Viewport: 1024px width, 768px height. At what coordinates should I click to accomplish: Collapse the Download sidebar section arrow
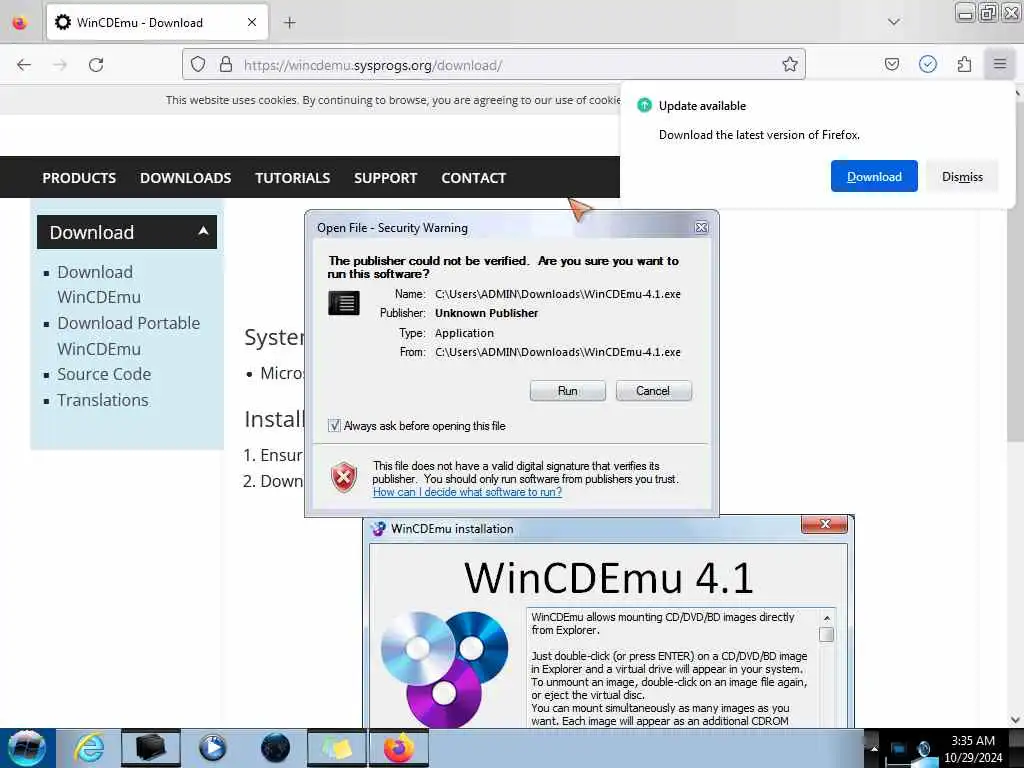(x=203, y=231)
